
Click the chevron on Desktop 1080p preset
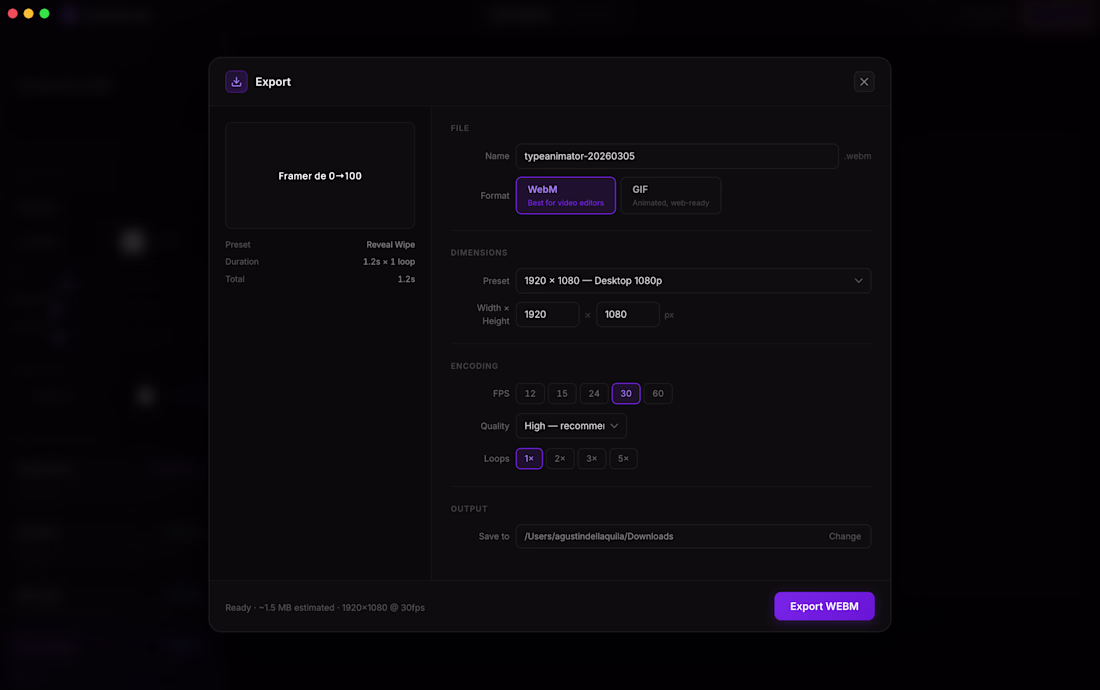coord(858,281)
